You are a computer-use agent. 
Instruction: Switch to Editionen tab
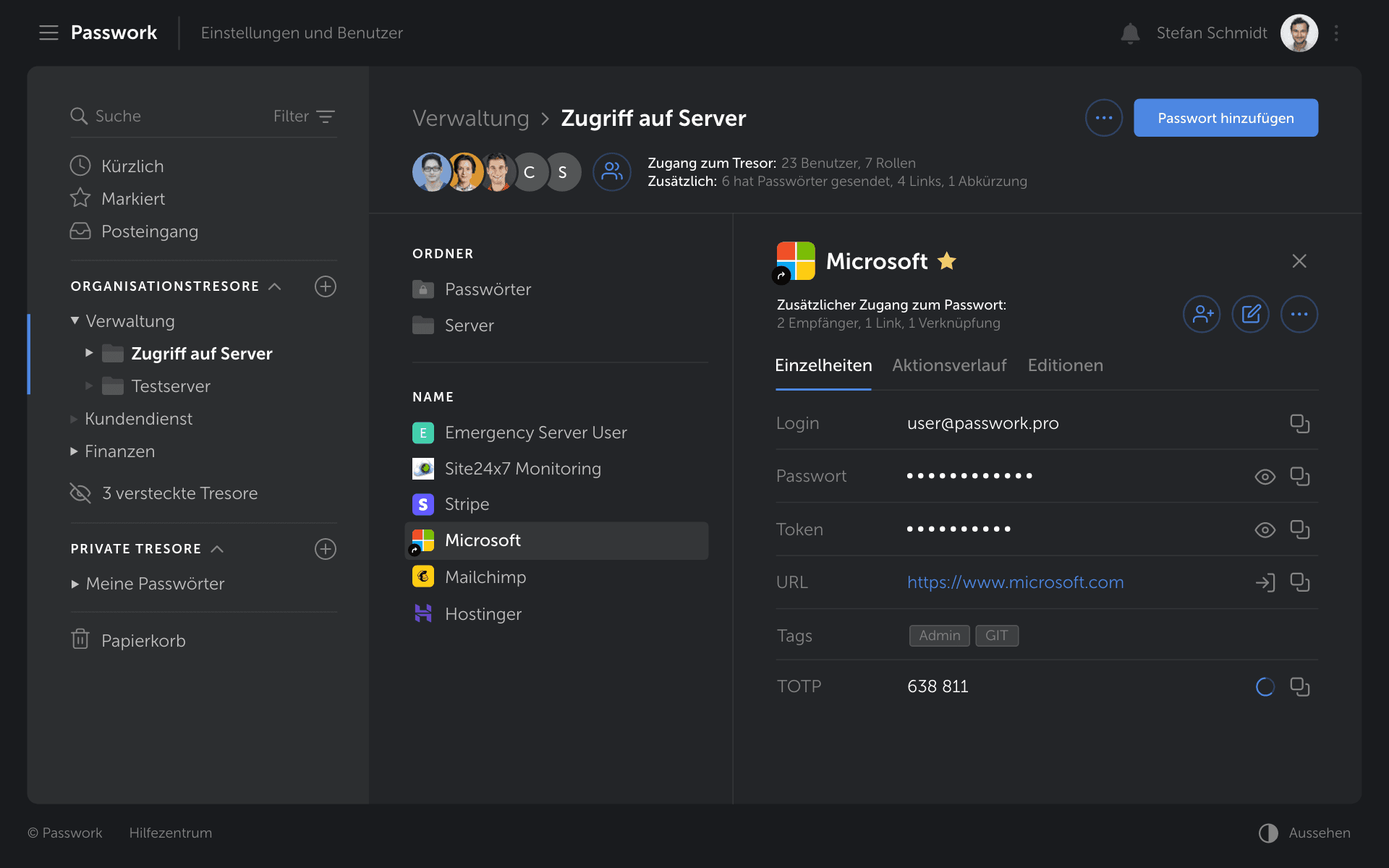pyautogui.click(x=1066, y=366)
